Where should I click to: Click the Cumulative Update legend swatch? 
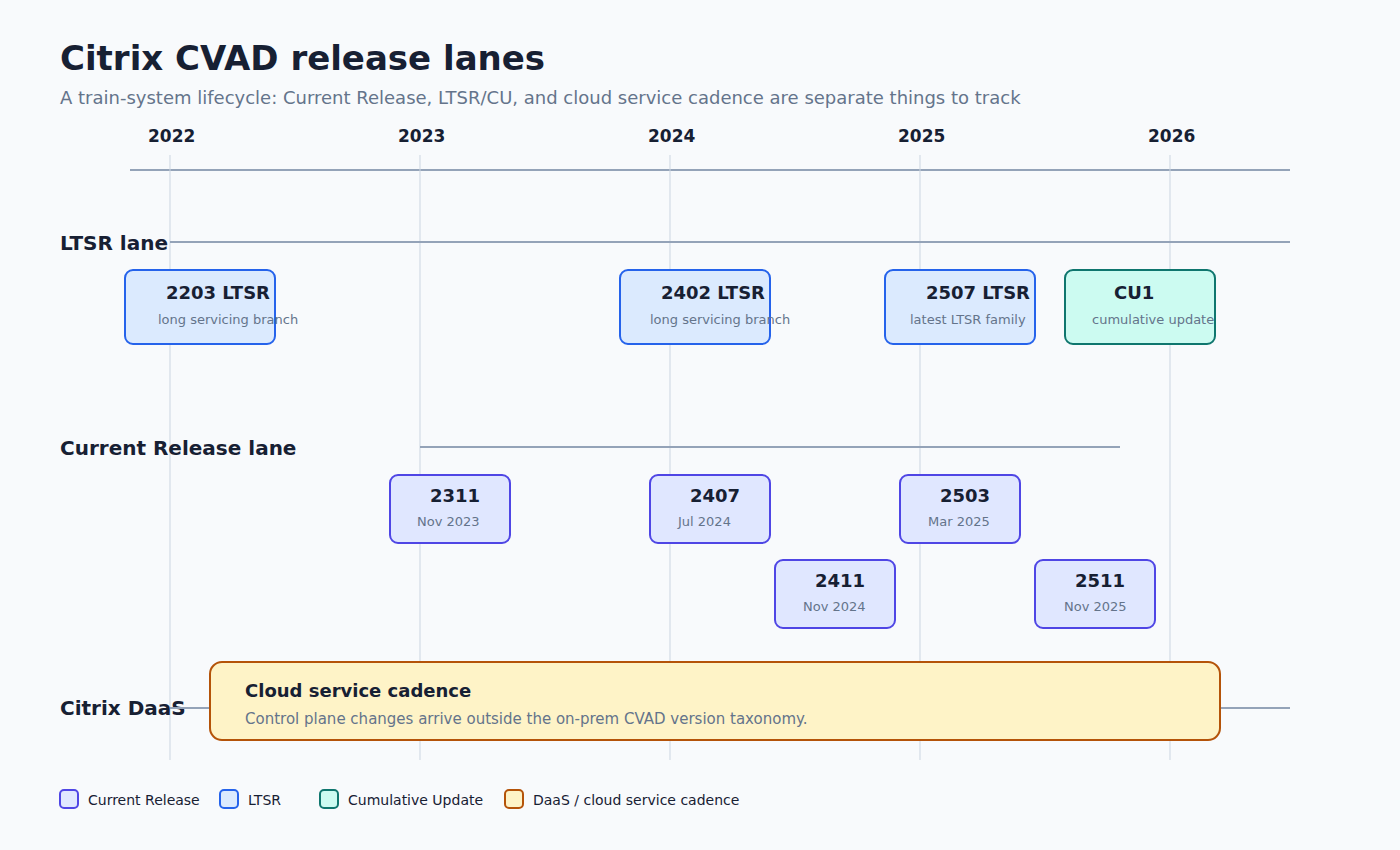(329, 799)
